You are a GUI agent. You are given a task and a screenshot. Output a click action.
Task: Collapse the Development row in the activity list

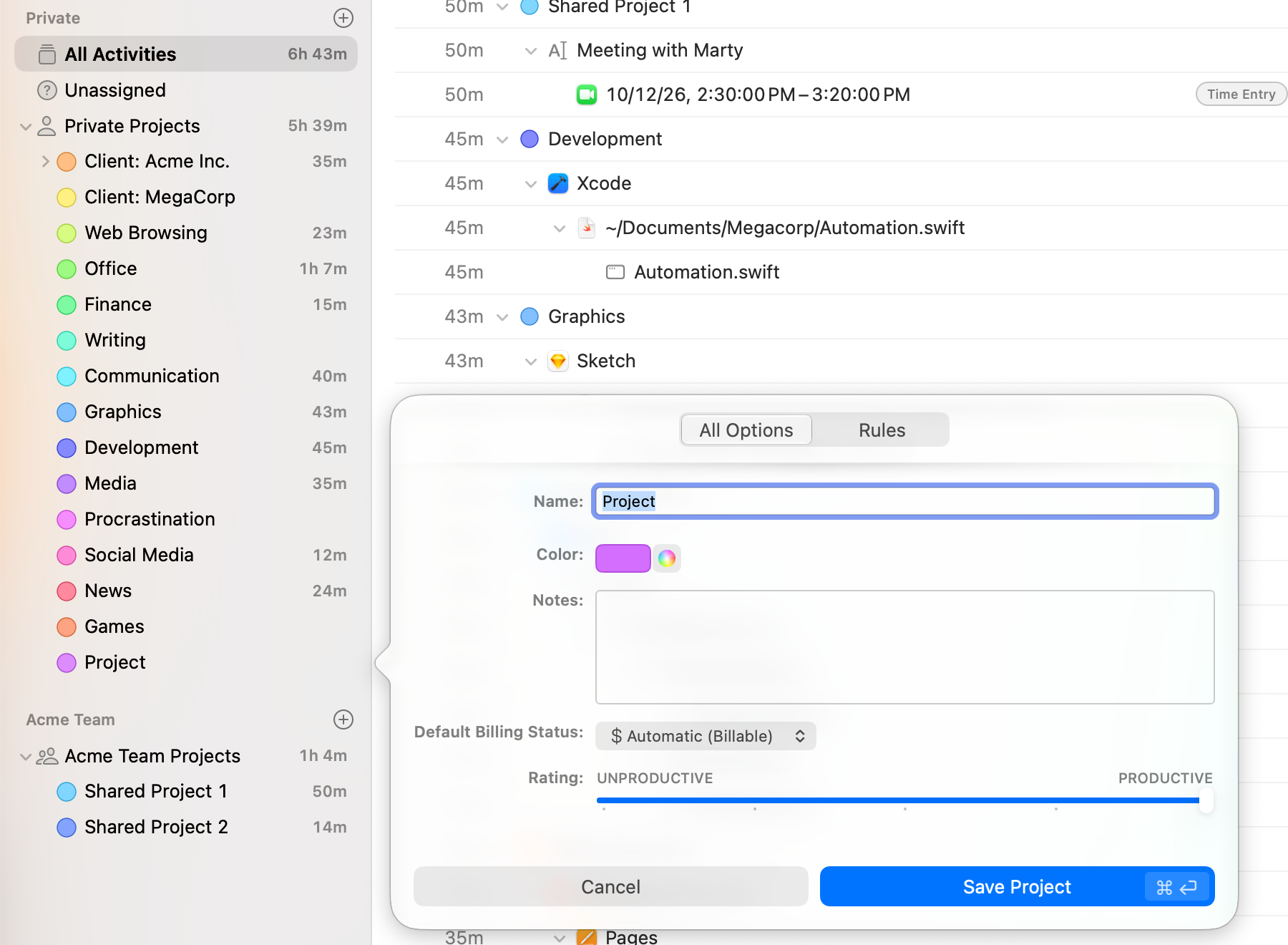502,140
